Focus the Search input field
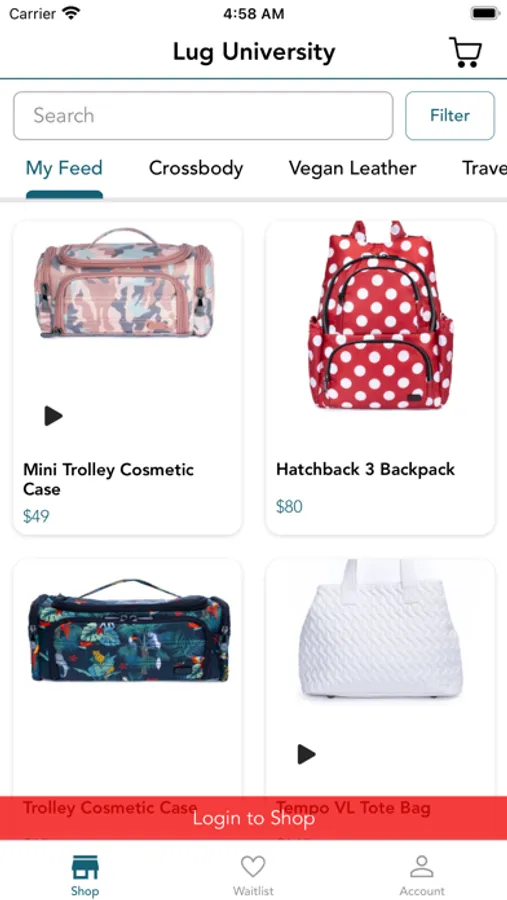Image resolution: width=507 pixels, height=900 pixels. click(203, 115)
